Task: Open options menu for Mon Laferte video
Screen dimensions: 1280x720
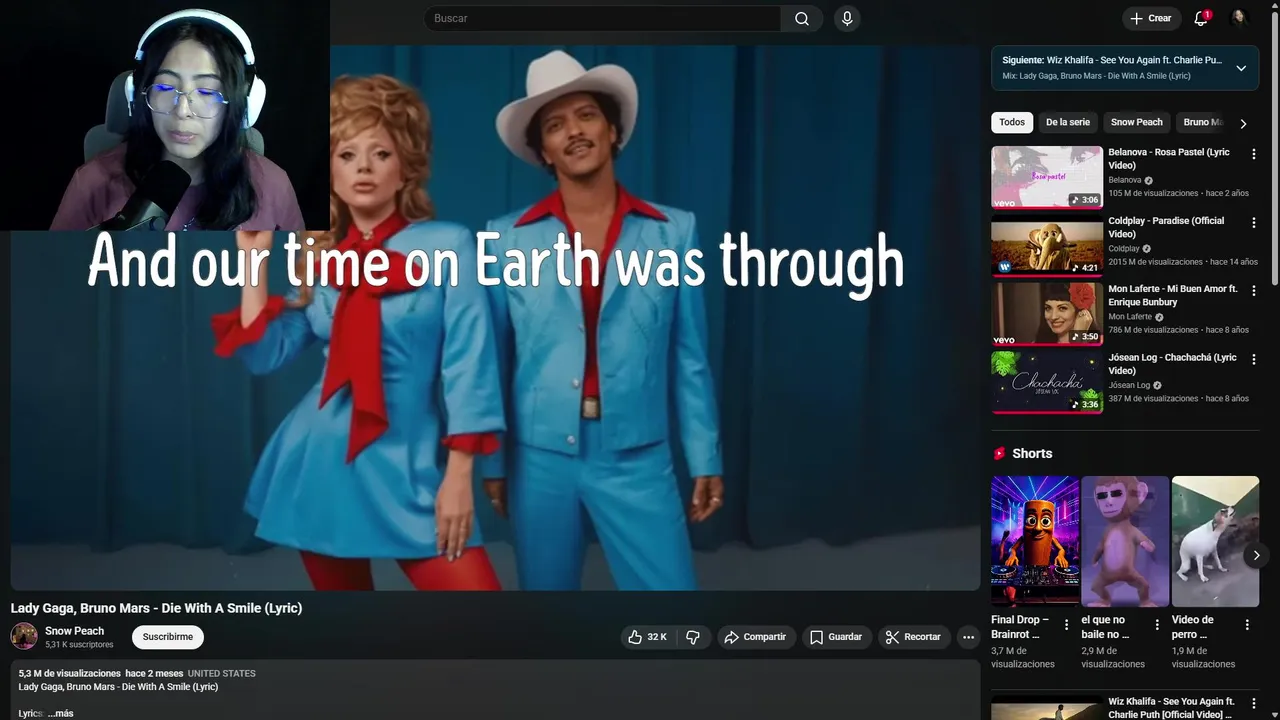Action: 1254,291
